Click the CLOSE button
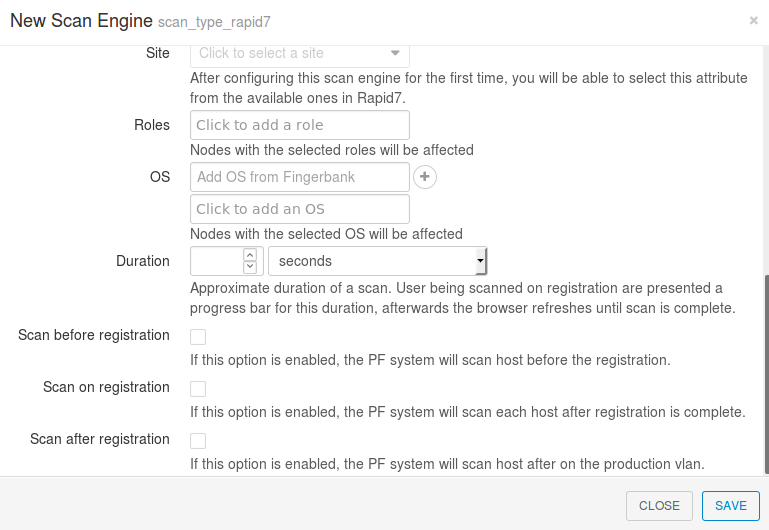Viewport: 769px width, 530px height. [x=659, y=505]
